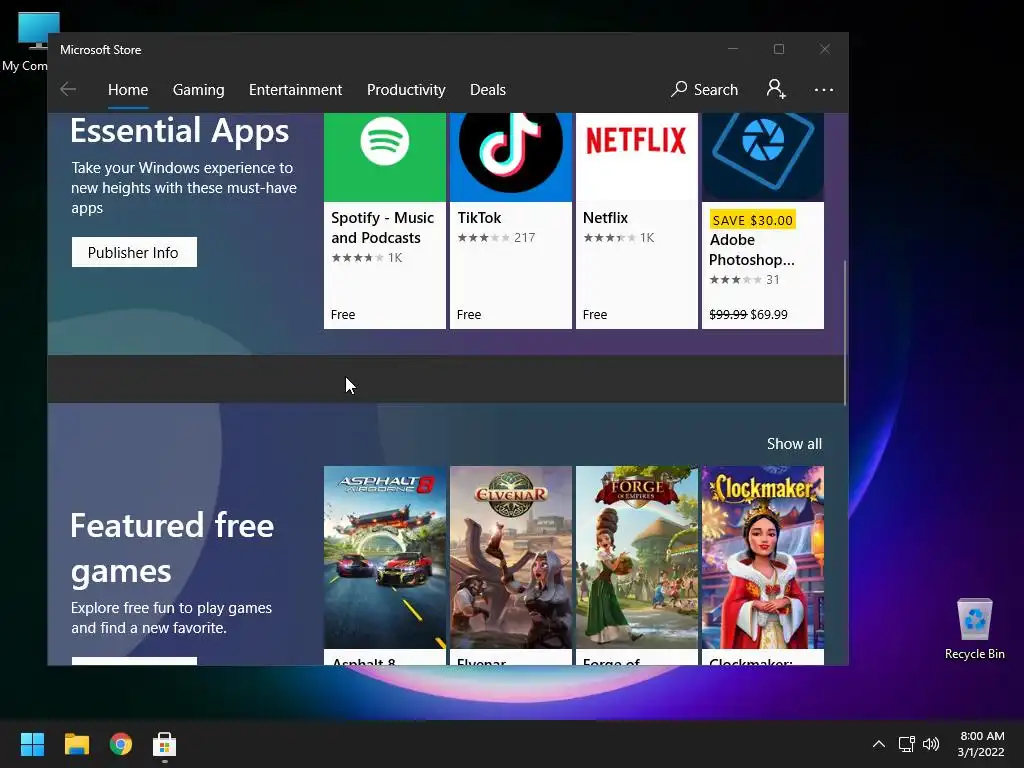Switch to the Entertainment tab
1024x768 pixels.
point(295,89)
